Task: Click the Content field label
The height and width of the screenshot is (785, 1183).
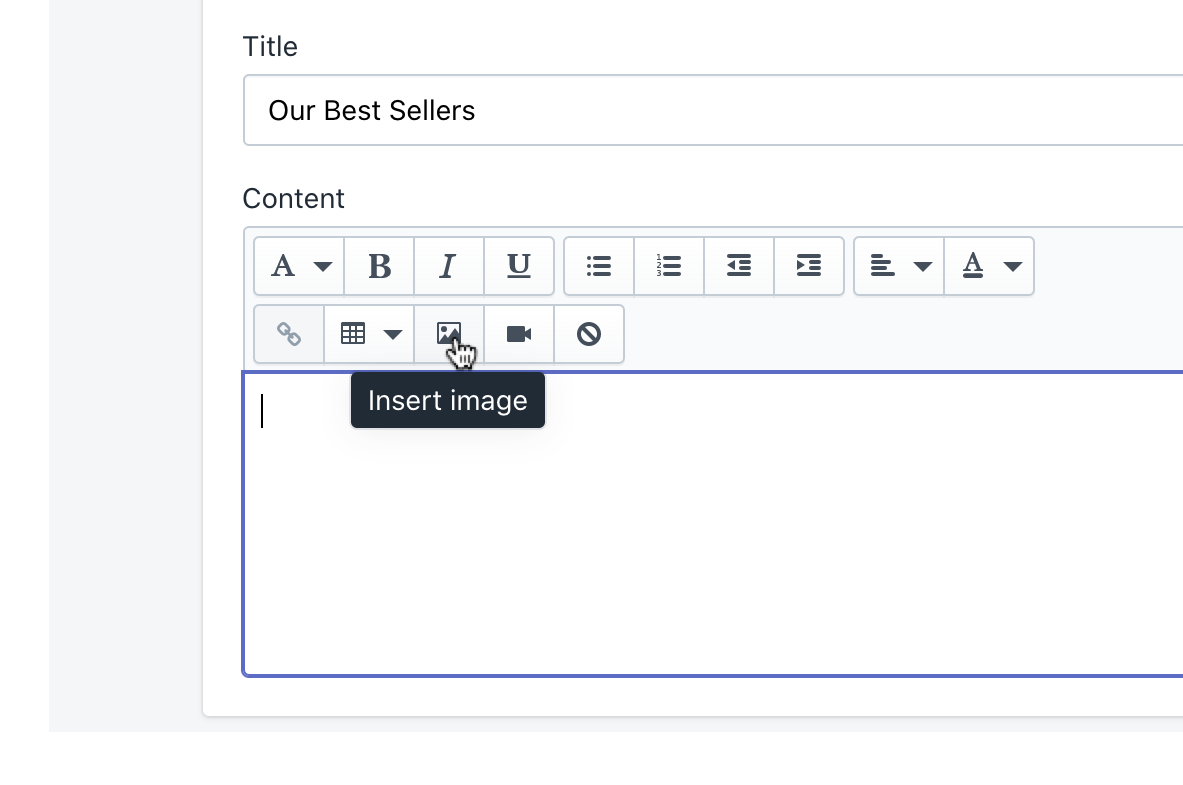Action: pyautogui.click(x=293, y=199)
